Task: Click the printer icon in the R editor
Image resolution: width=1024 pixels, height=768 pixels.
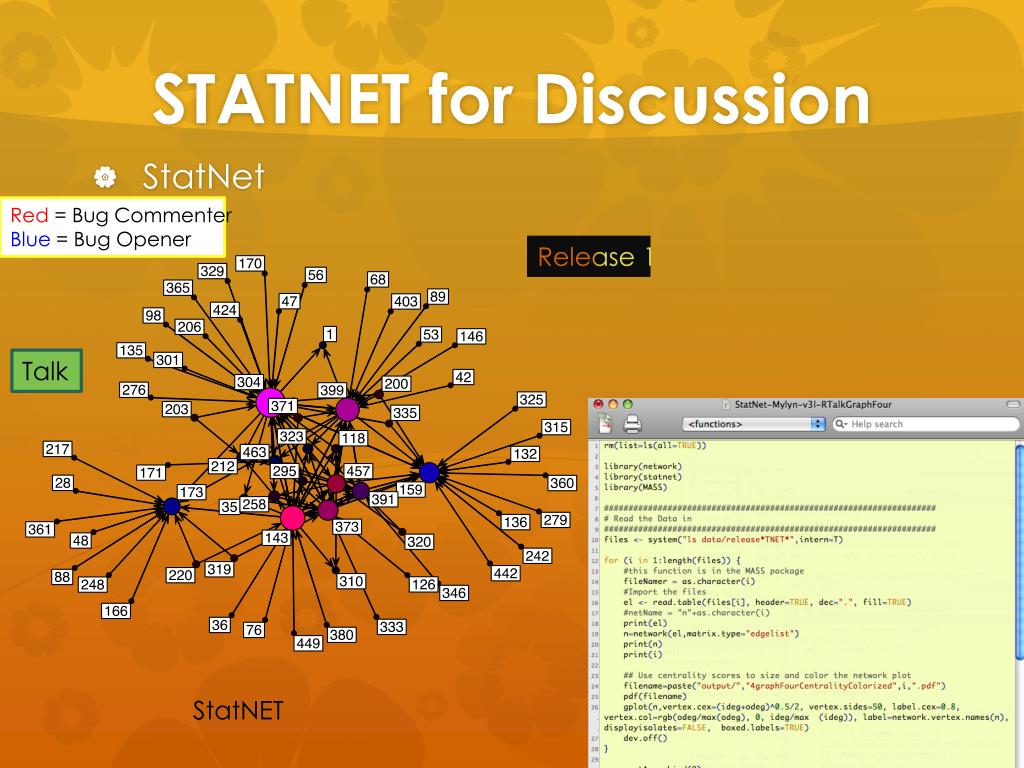Action: [632, 424]
